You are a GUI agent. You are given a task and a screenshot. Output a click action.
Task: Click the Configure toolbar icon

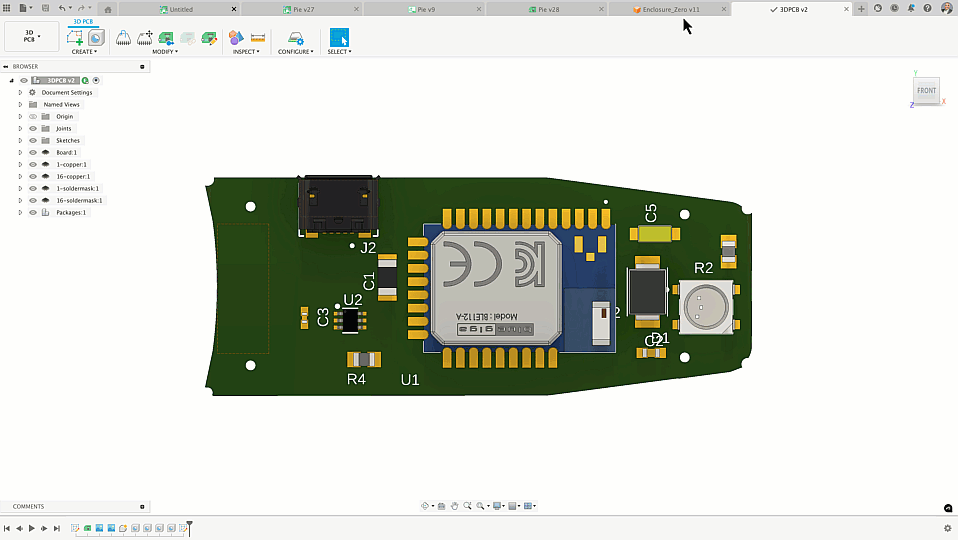click(295, 38)
